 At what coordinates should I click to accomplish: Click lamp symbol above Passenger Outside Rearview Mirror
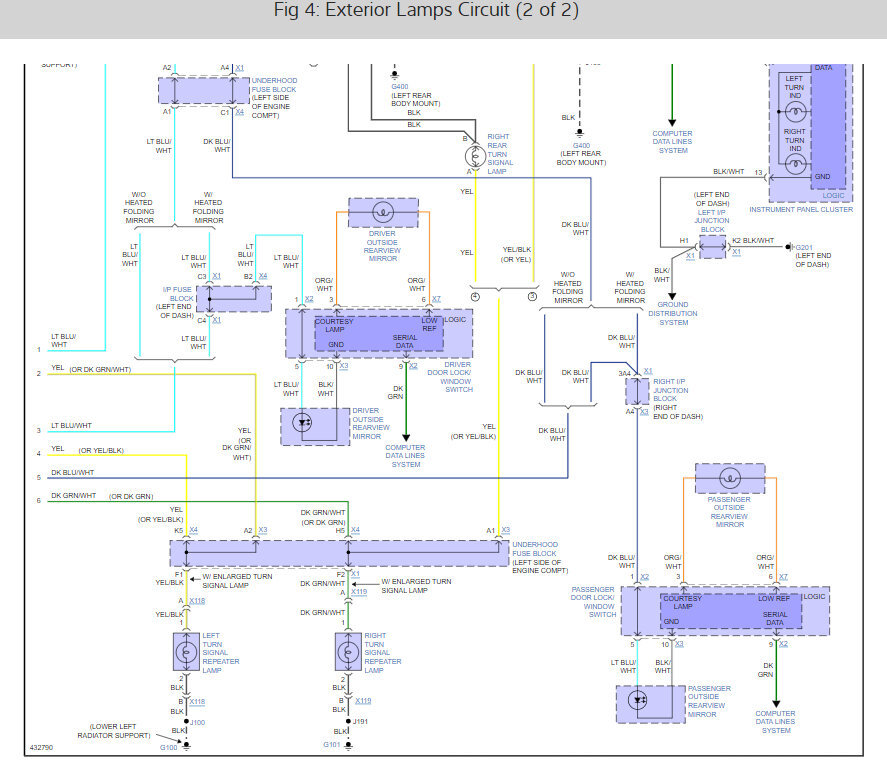(730, 478)
